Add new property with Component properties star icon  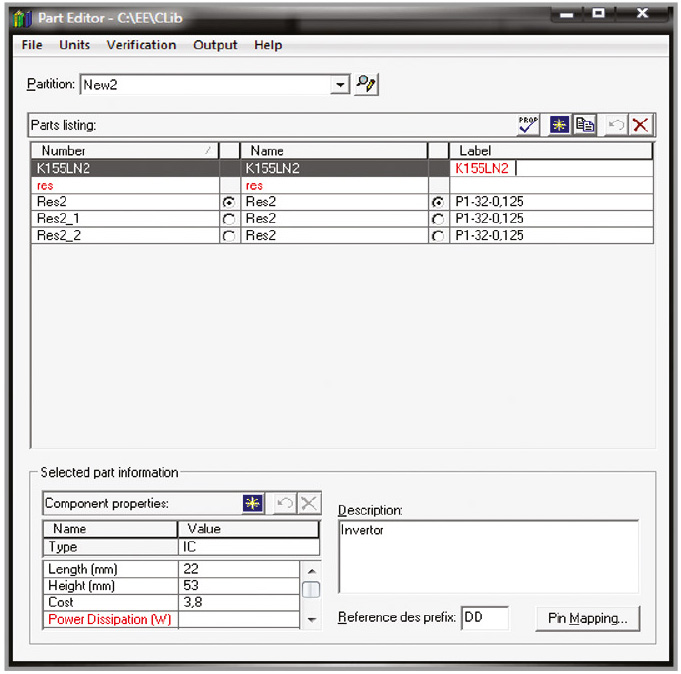[253, 504]
